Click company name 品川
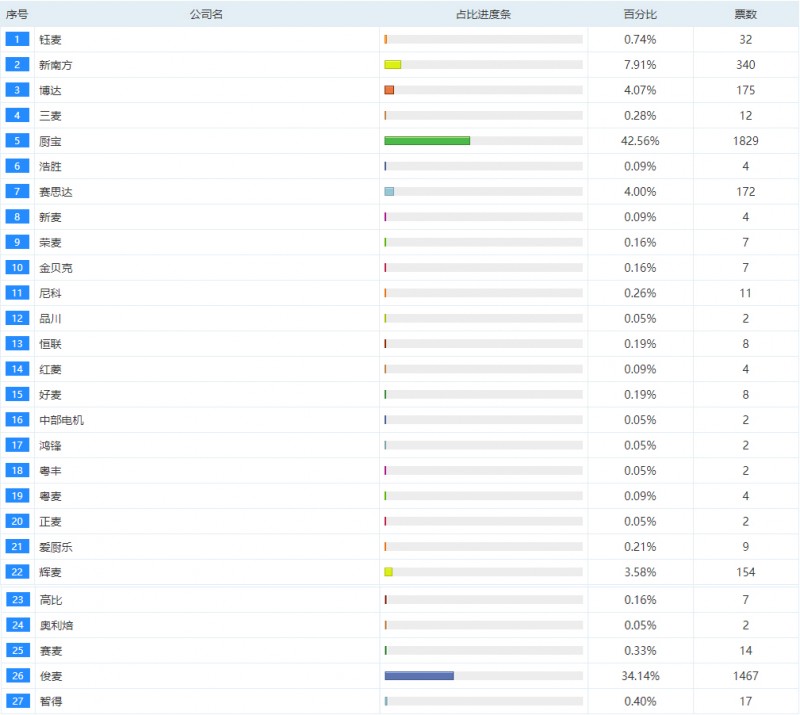800x715 pixels. click(50, 319)
